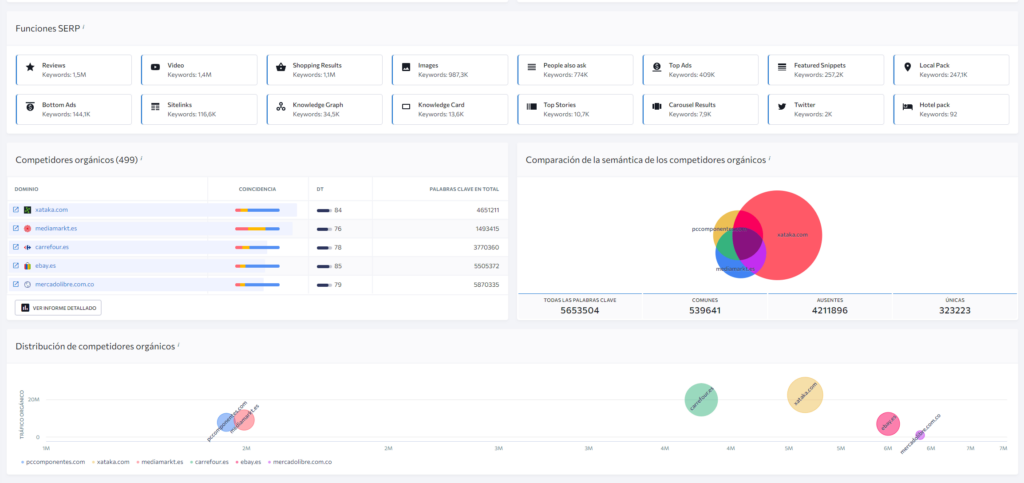
Task: Click the Video play icon
Action: [x=155, y=67]
